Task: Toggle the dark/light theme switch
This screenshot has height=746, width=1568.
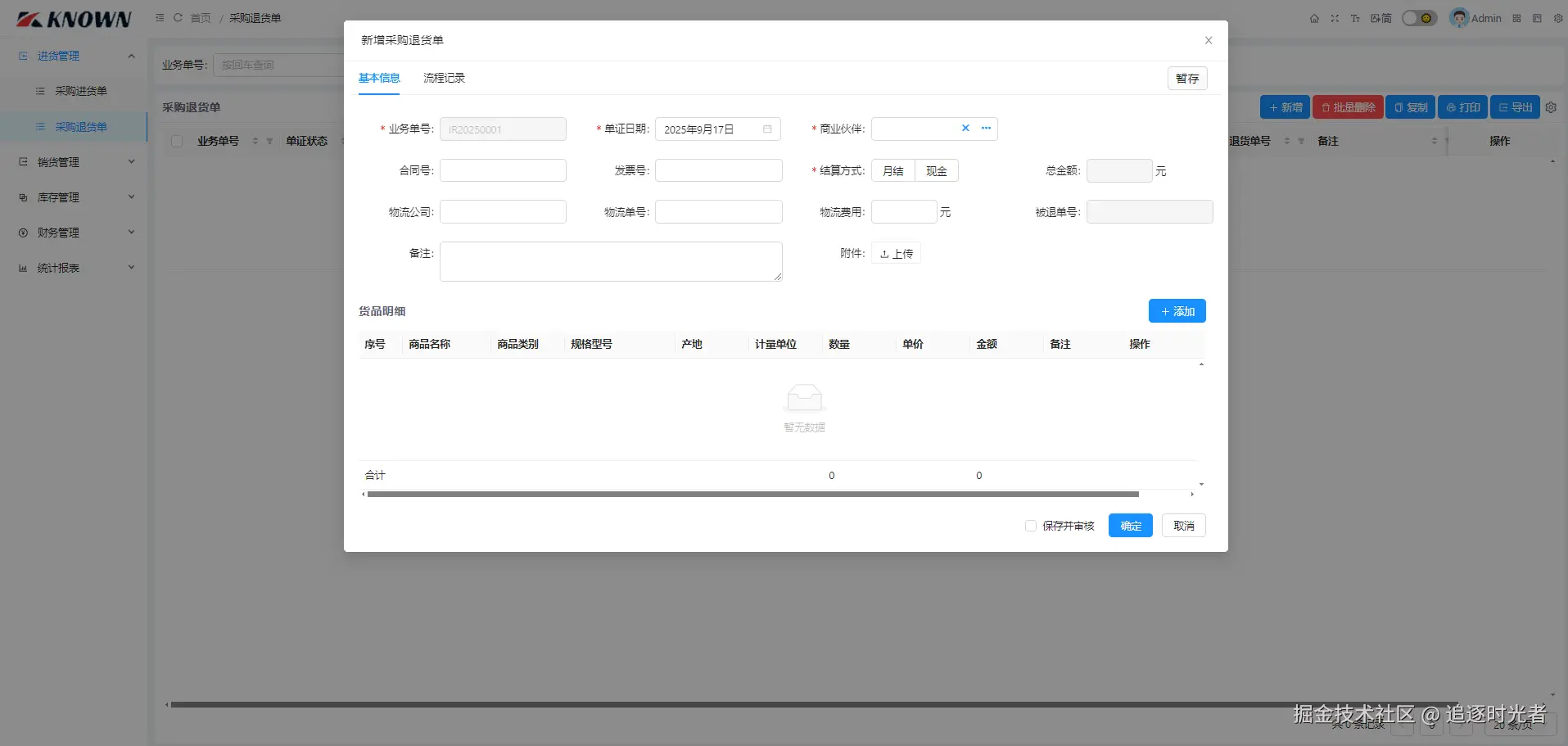Action: (x=1419, y=18)
